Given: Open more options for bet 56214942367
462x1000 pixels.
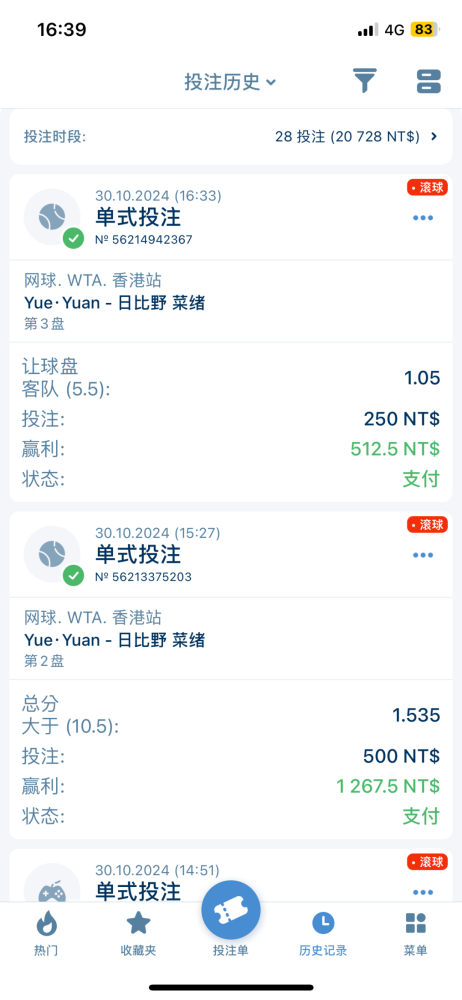Looking at the screenshot, I should (423, 217).
